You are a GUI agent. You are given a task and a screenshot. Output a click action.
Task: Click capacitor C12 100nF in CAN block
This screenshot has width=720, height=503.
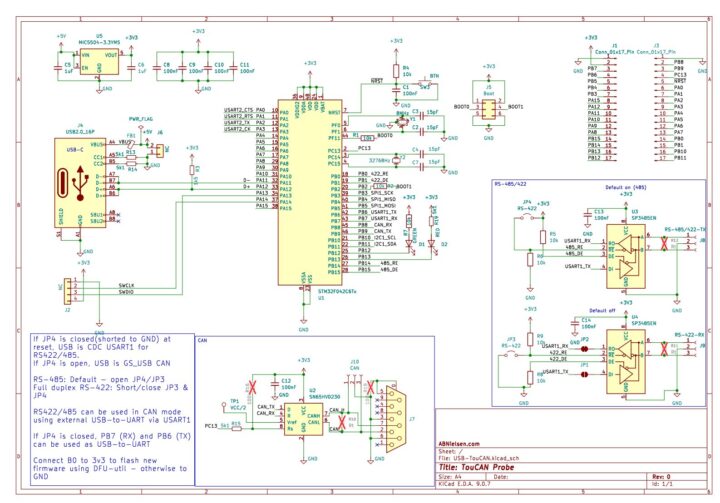click(275, 384)
